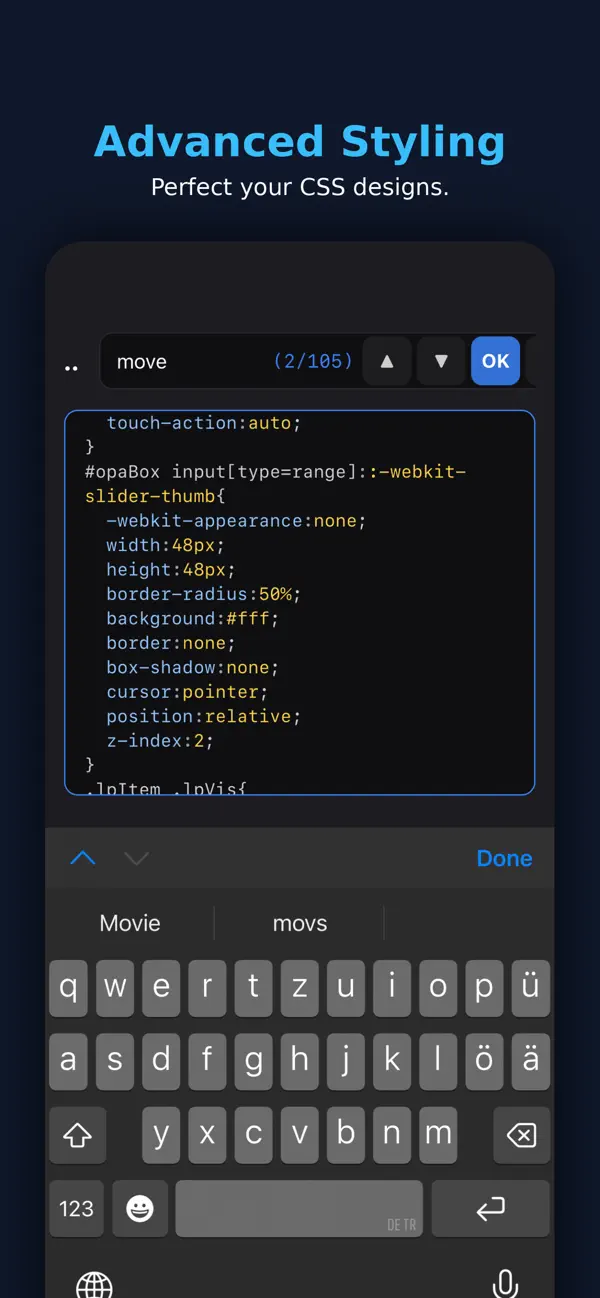The height and width of the screenshot is (1298, 600).
Task: Click the line 'touch-action:auto;'
Action: (203, 423)
